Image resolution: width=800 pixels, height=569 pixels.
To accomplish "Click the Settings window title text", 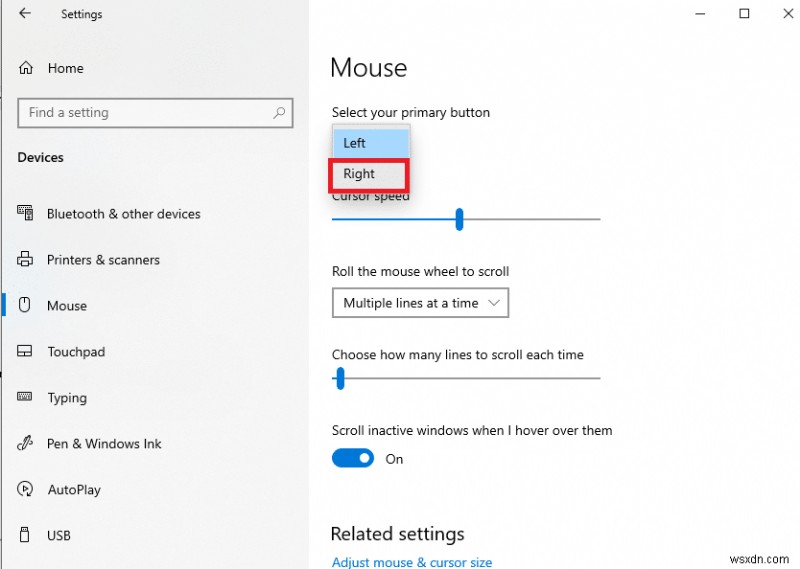I will point(82,14).
